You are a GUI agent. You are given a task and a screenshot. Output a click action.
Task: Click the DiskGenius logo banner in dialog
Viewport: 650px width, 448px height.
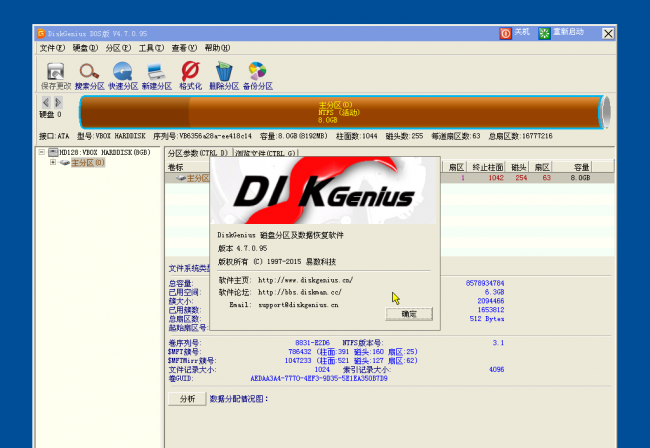click(x=323, y=191)
